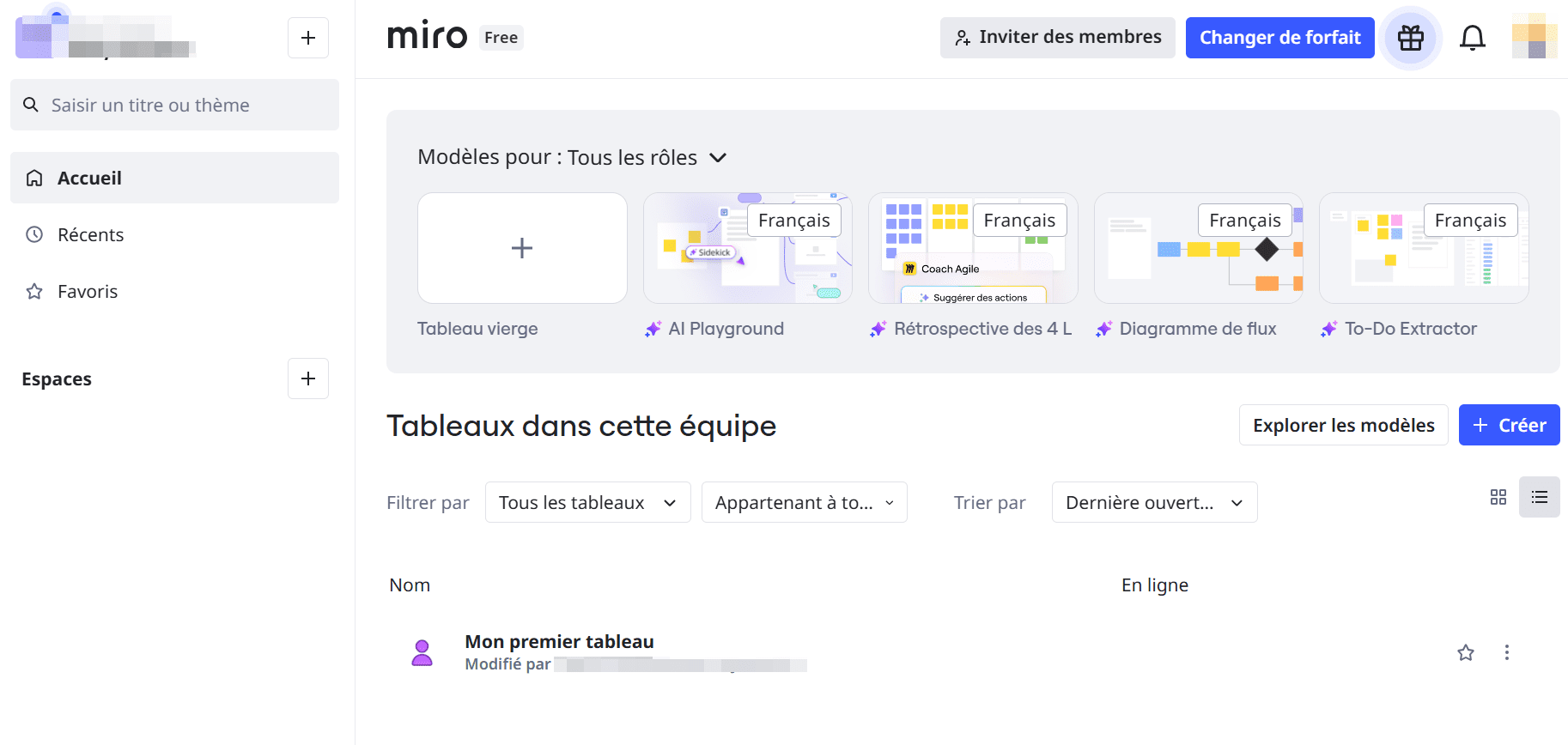This screenshot has height=745, width=1568.
Task: Go to Accueil home
Action: [x=174, y=178]
